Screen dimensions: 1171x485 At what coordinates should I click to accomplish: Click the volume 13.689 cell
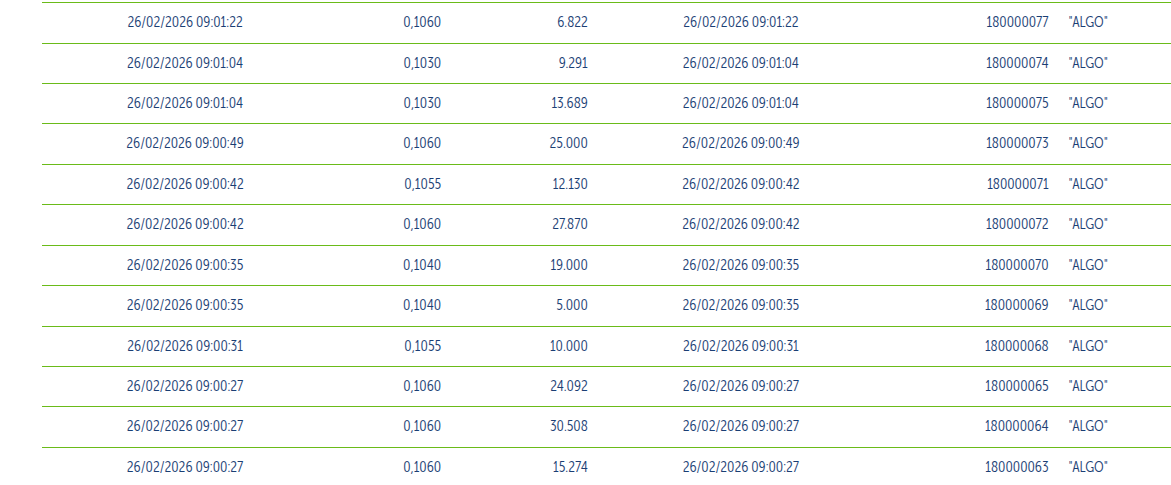pos(569,103)
